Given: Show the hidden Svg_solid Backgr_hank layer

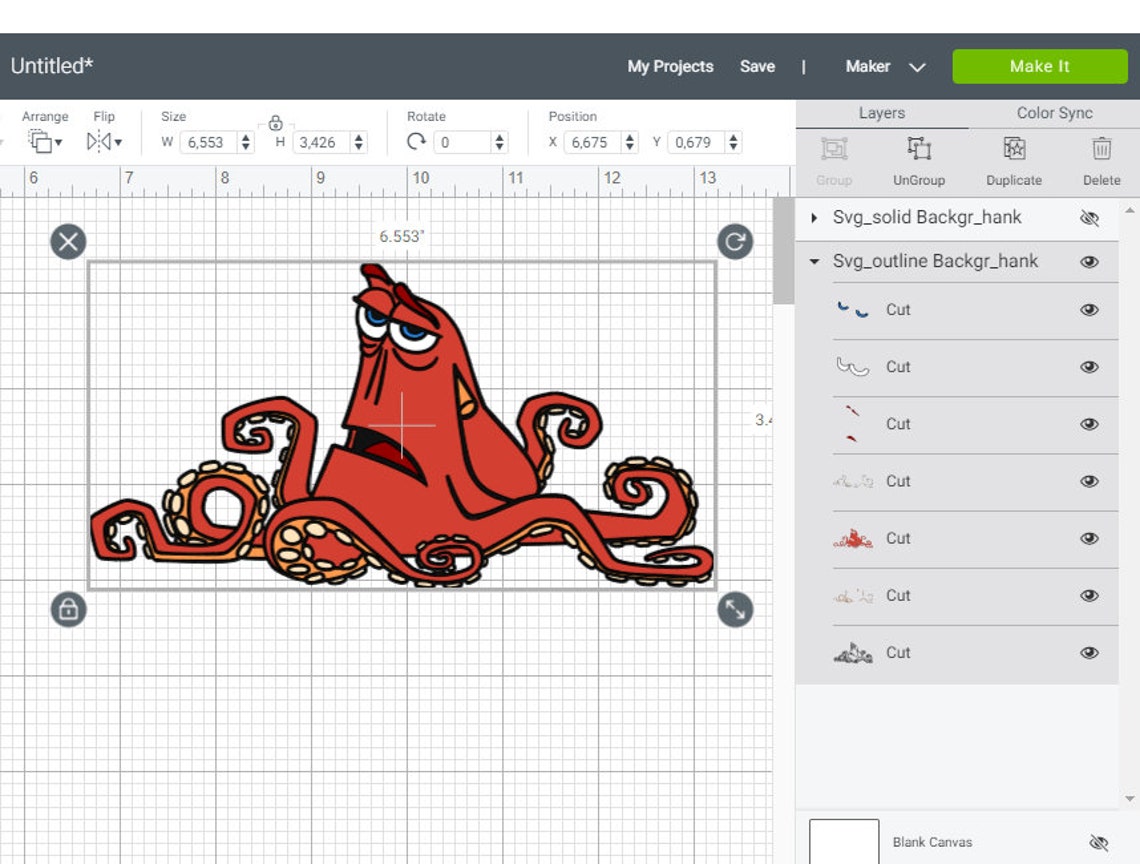Looking at the screenshot, I should 1089,217.
